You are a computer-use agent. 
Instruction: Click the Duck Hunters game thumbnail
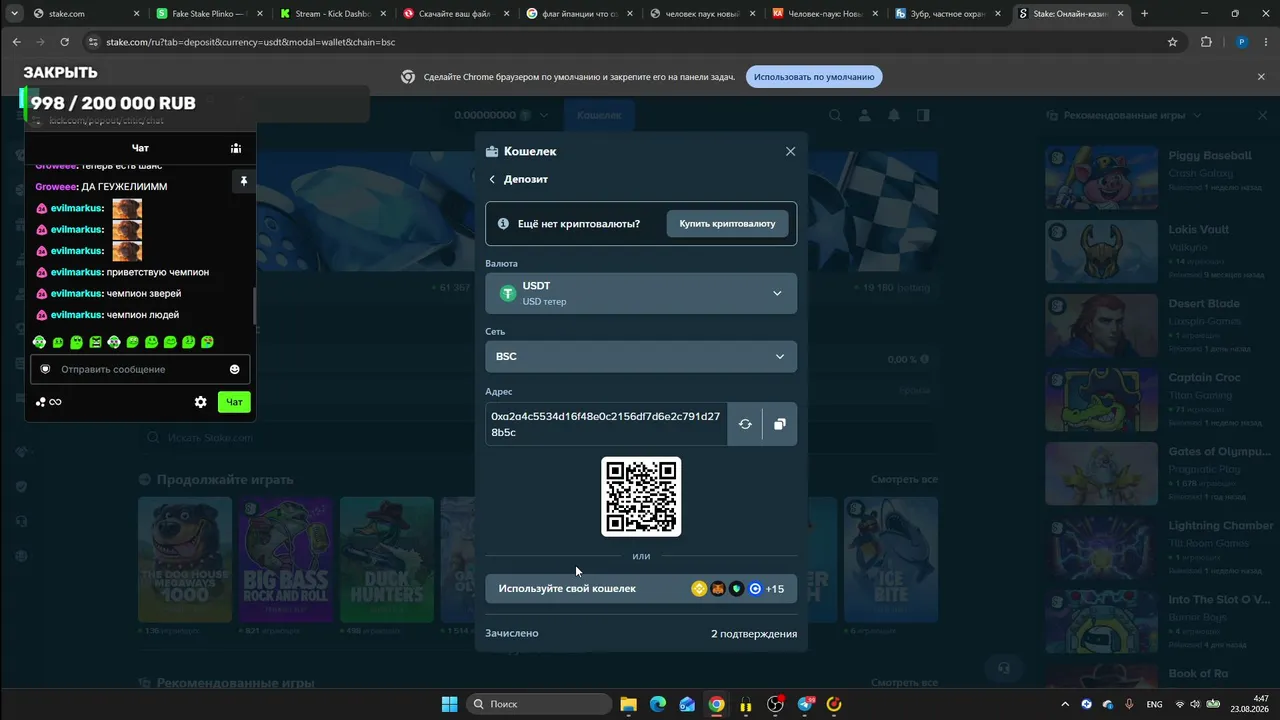(x=387, y=560)
